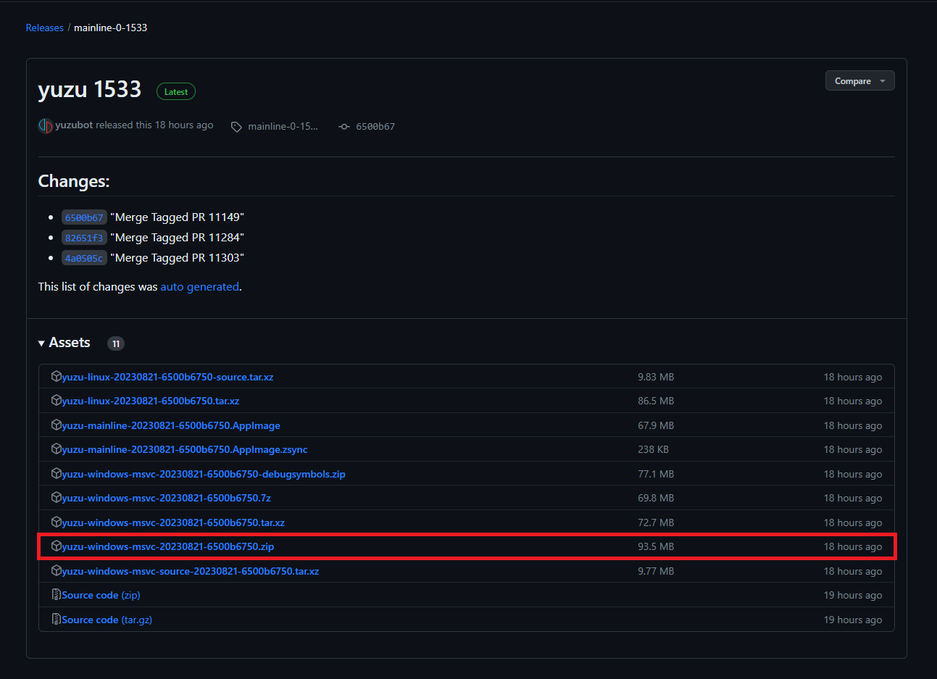The width and height of the screenshot is (937, 679).
Task: Open commit 82651f3 in Changes list
Action: pos(84,238)
